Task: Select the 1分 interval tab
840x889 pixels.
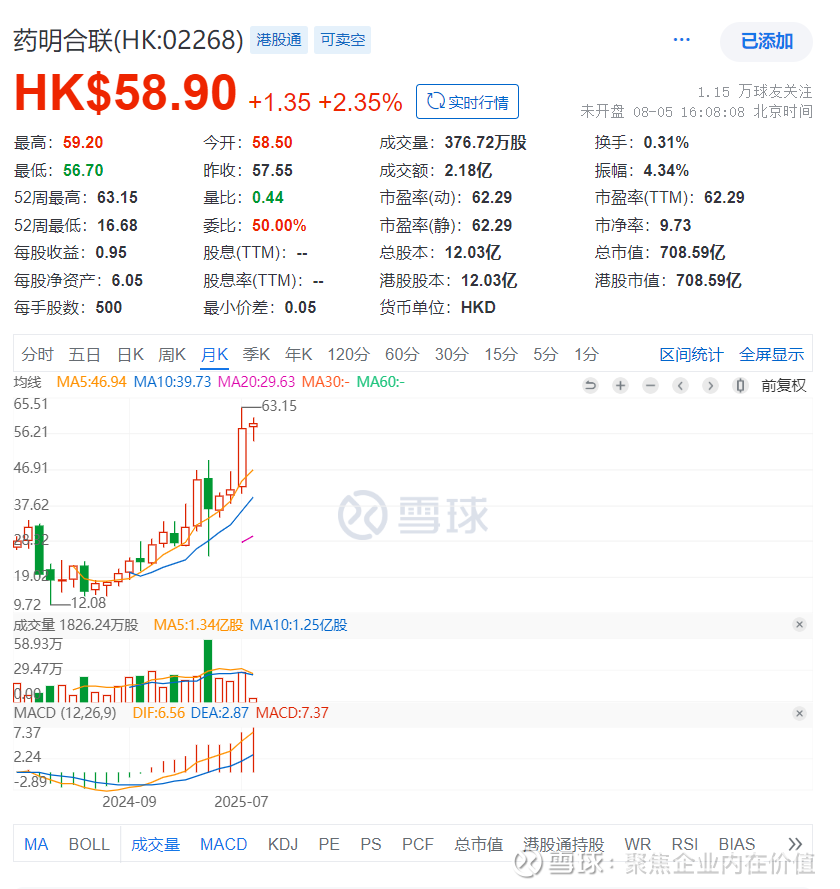Action: point(586,354)
